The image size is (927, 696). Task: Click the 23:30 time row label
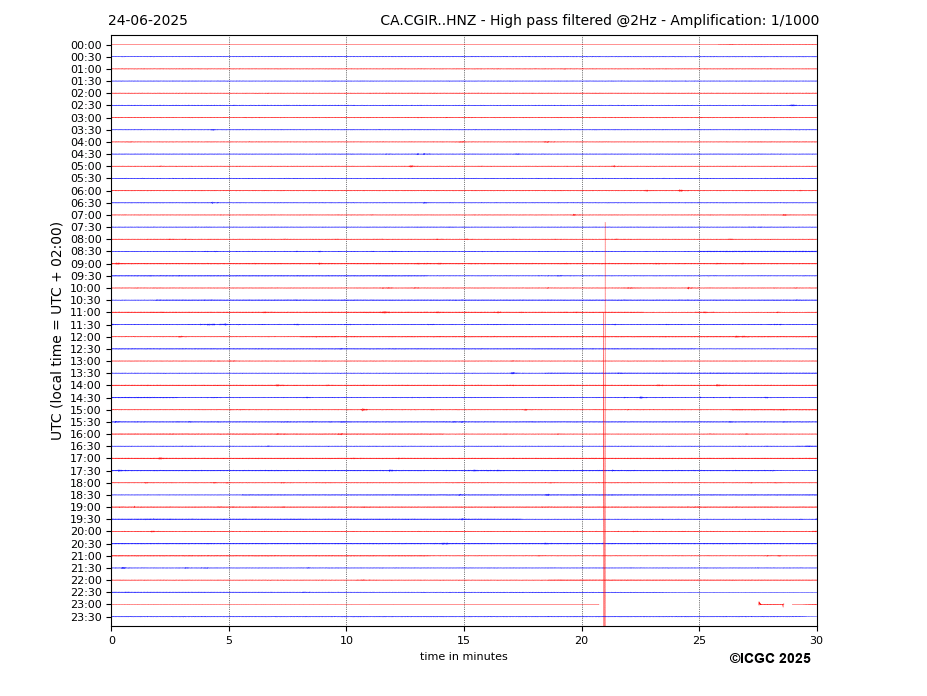(x=86, y=617)
